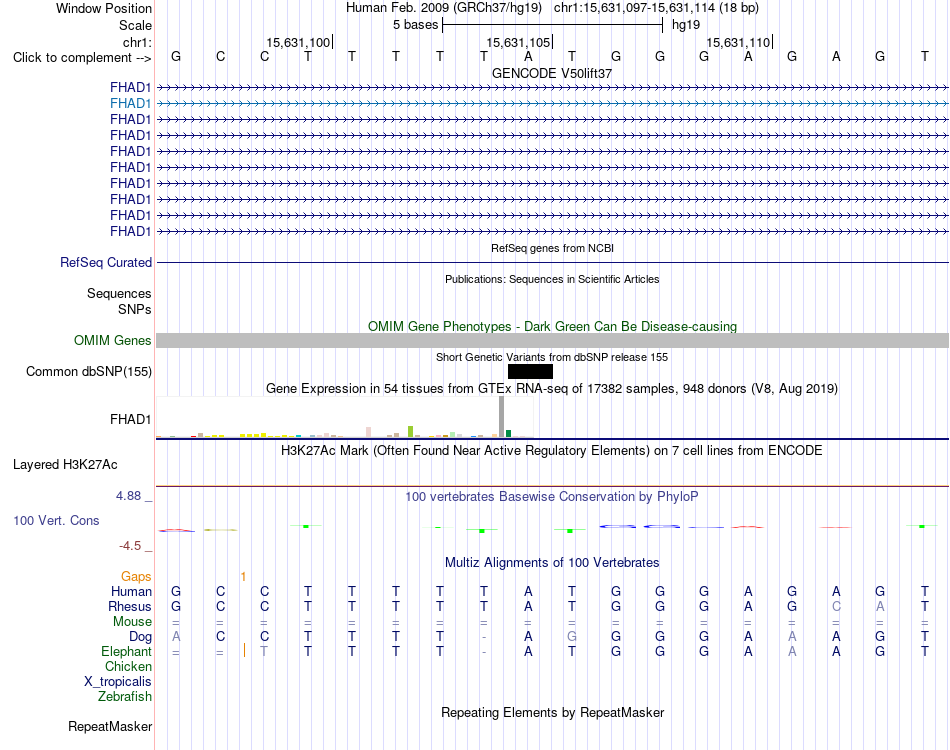The image size is (950, 750).
Task: Click the orange gap count '1'
Action: click(x=243, y=577)
